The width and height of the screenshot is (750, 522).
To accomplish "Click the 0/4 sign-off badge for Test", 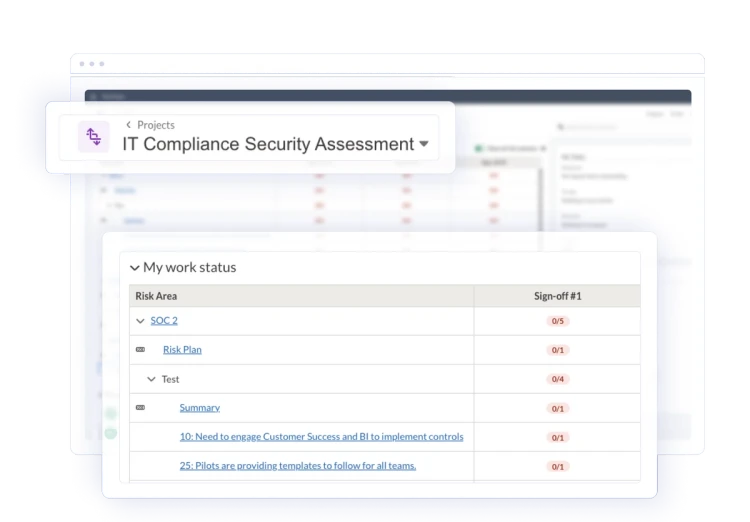I will tap(557, 379).
